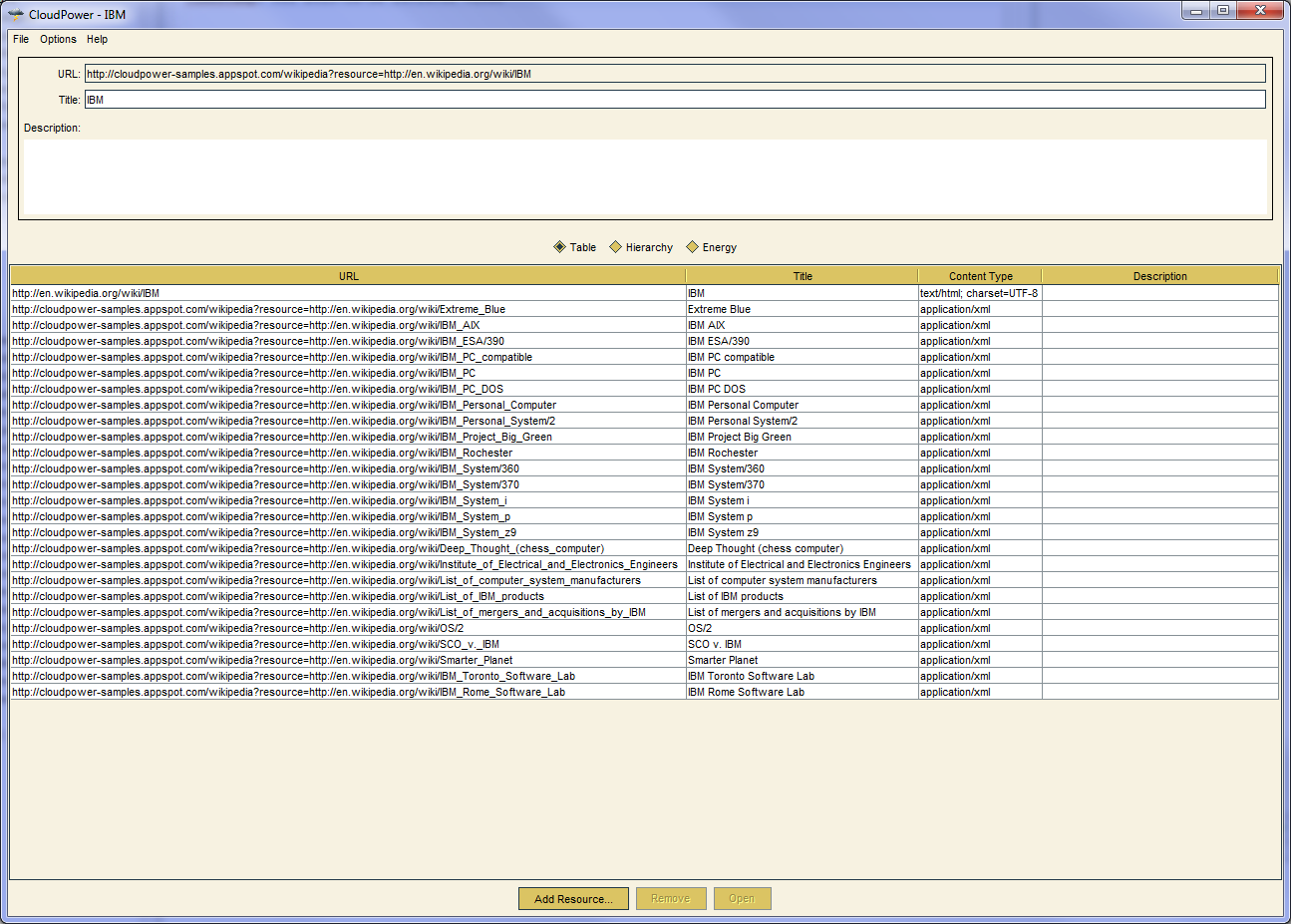Click the URL ending in IBM_PC_DOS
1291x924 pixels.
click(348, 389)
